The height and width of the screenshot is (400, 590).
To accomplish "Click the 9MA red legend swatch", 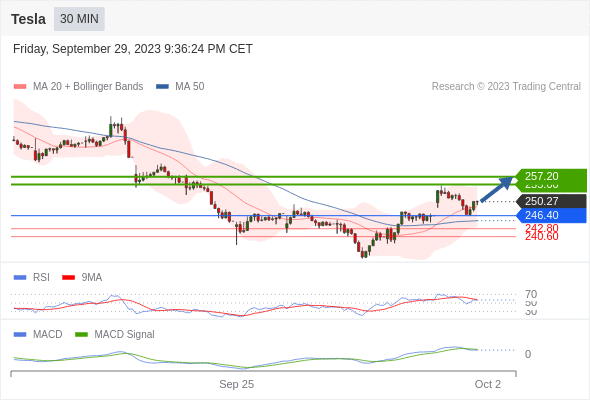I will 68,278.
